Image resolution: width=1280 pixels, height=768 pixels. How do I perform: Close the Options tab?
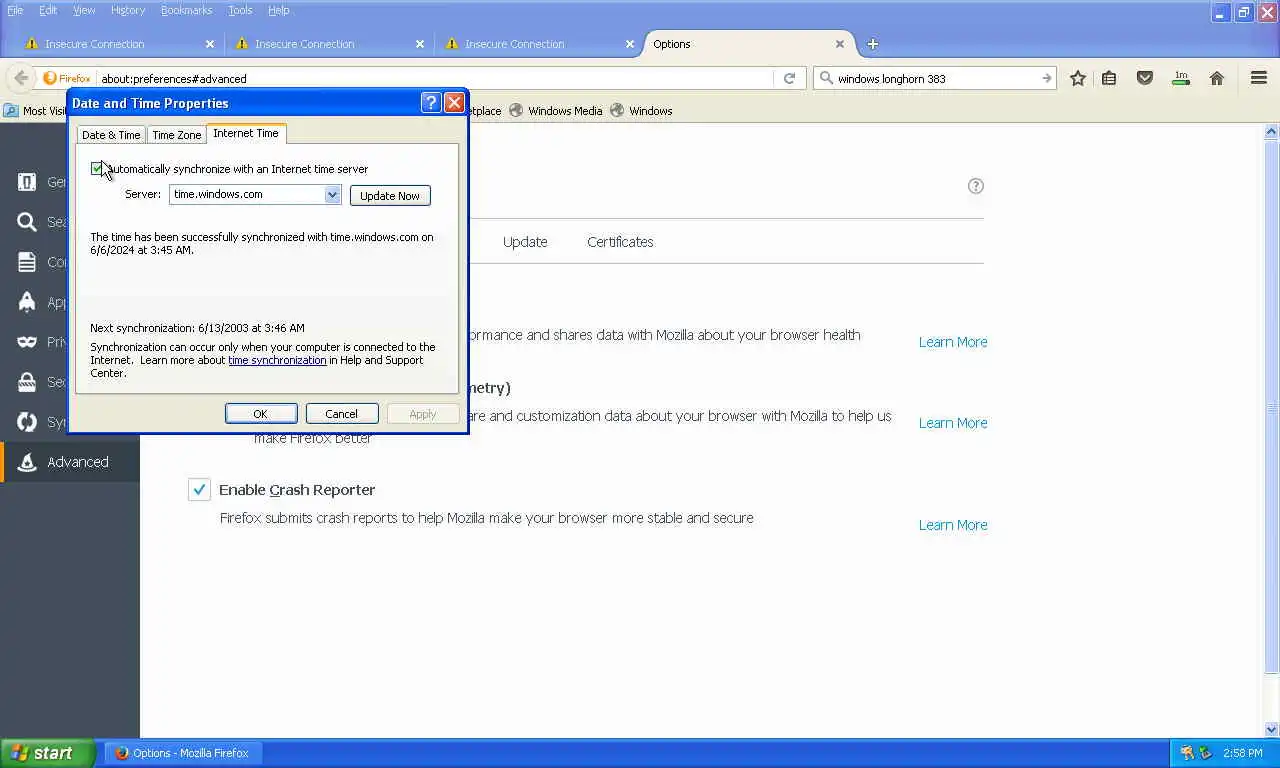coord(840,44)
